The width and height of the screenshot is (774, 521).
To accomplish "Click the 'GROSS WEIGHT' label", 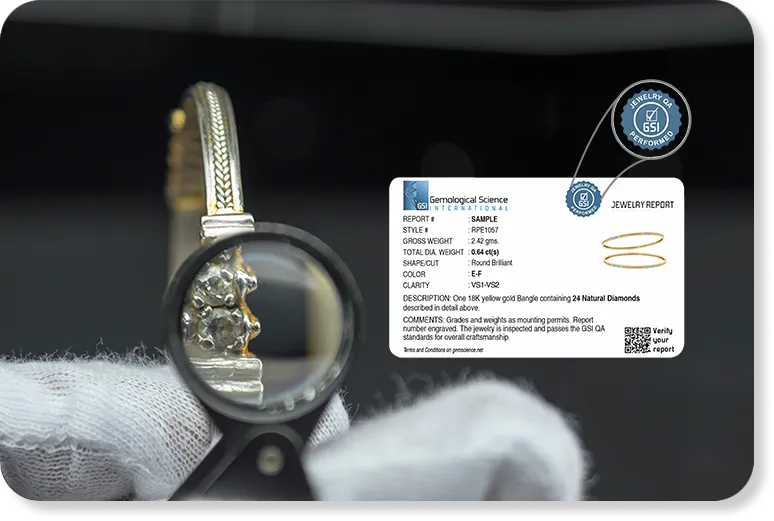I will click(x=427, y=241).
